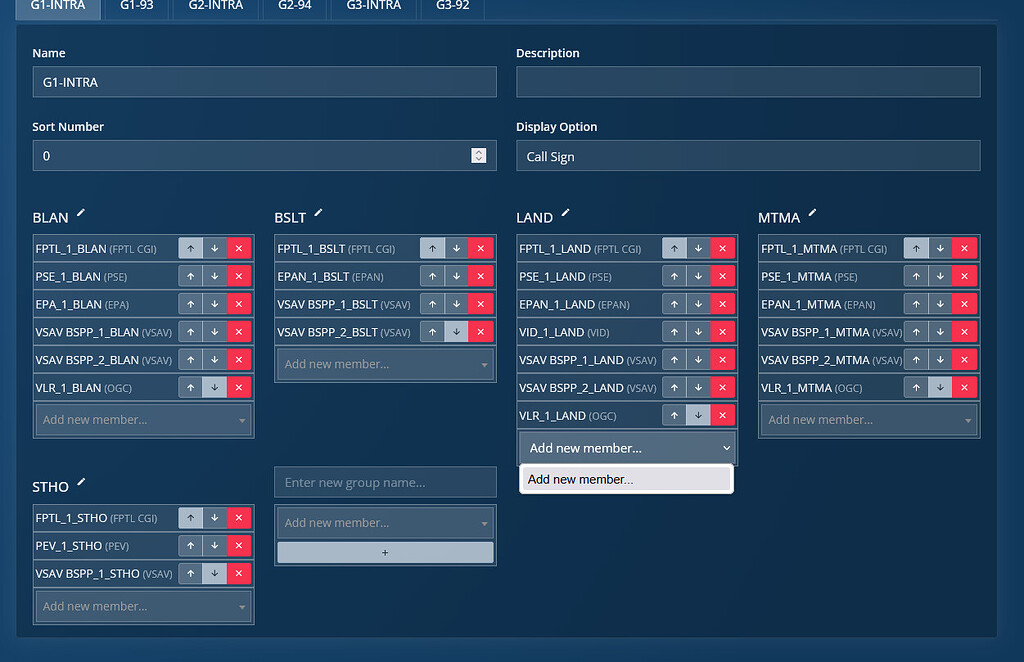Image resolution: width=1024 pixels, height=662 pixels.
Task: Edit the BLAN group name pencil icon
Action: click(x=81, y=213)
